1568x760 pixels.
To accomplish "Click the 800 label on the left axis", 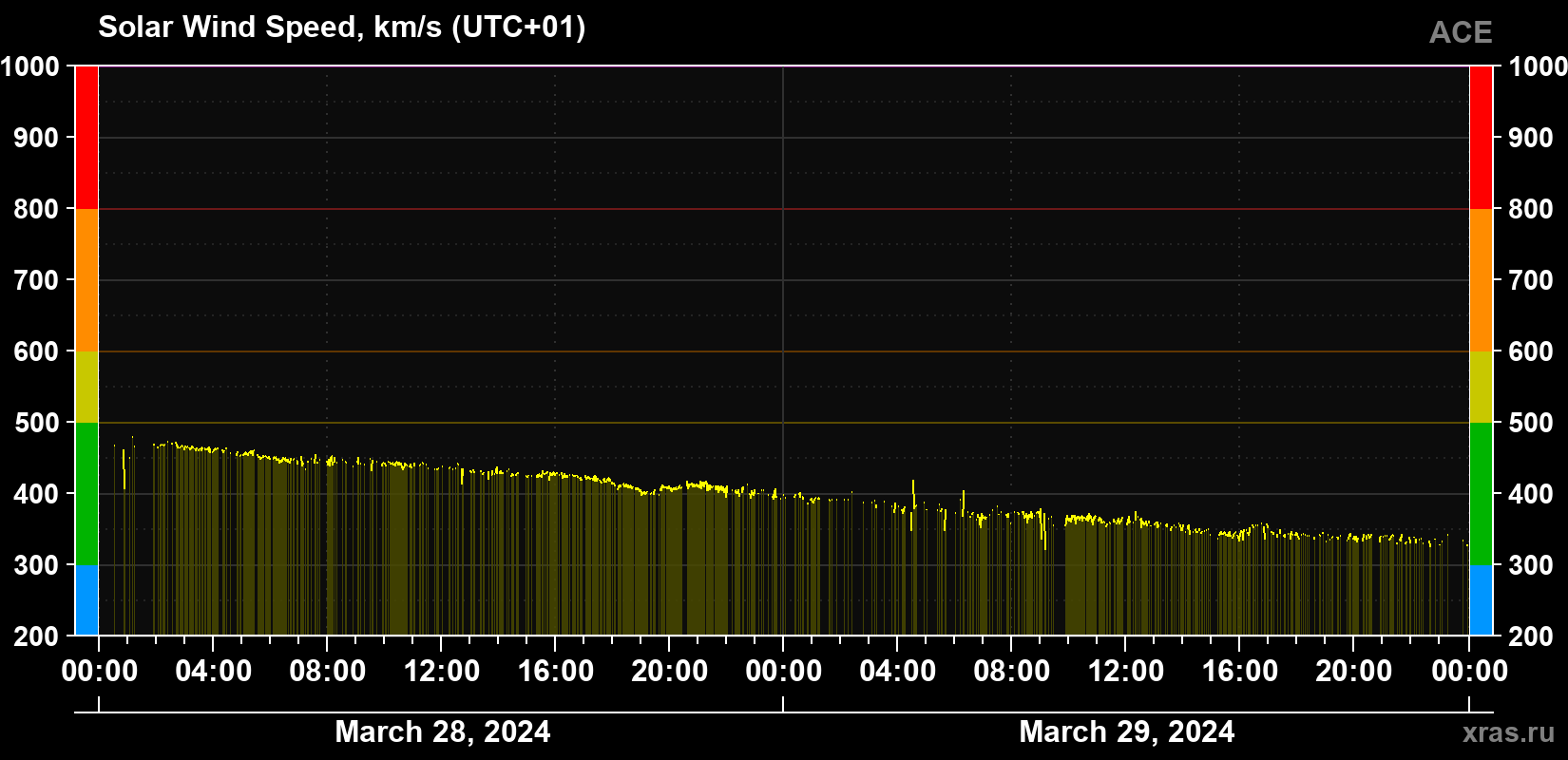I will pos(37,209).
